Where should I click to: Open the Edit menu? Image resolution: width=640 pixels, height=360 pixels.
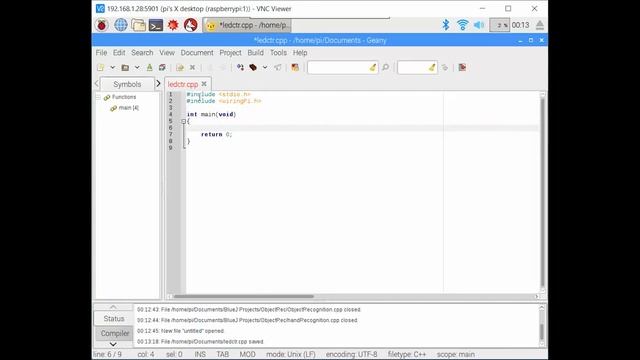point(119,53)
